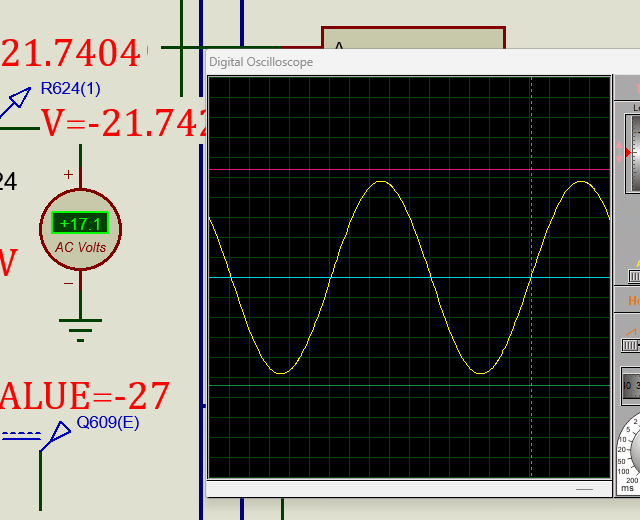Click the cyan channel trace line
Screen dimensions: 640x520
(x=409, y=278)
